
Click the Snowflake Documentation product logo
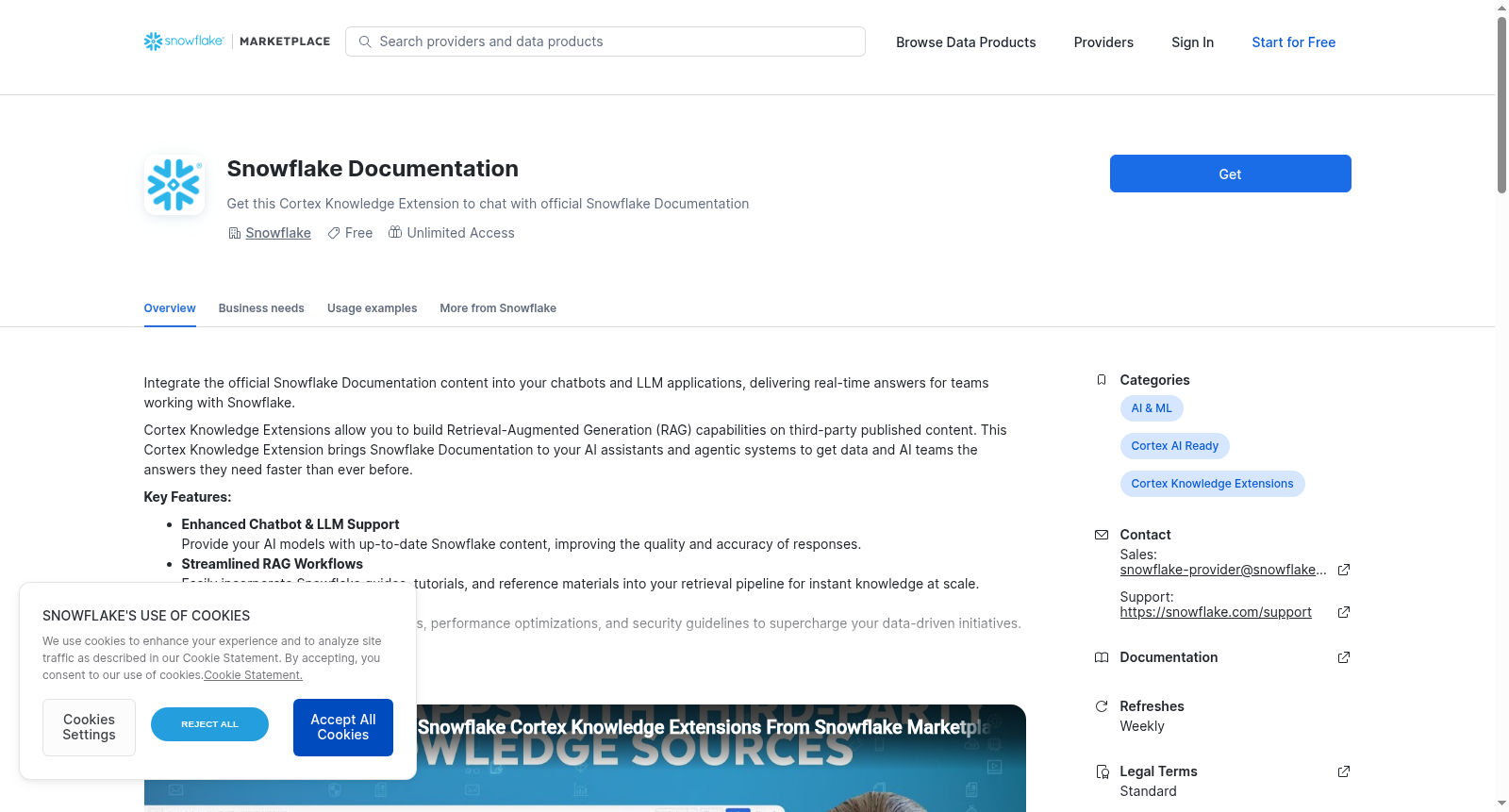point(174,185)
